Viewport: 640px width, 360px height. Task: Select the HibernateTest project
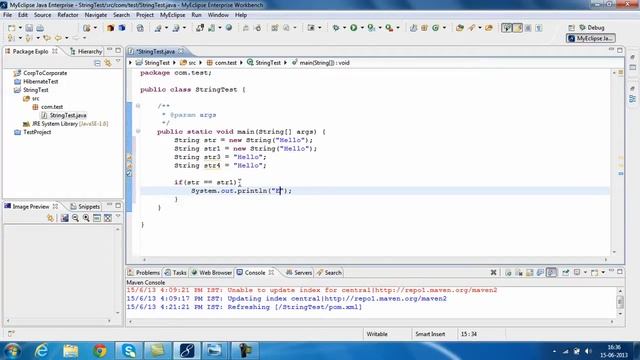[x=36, y=82]
